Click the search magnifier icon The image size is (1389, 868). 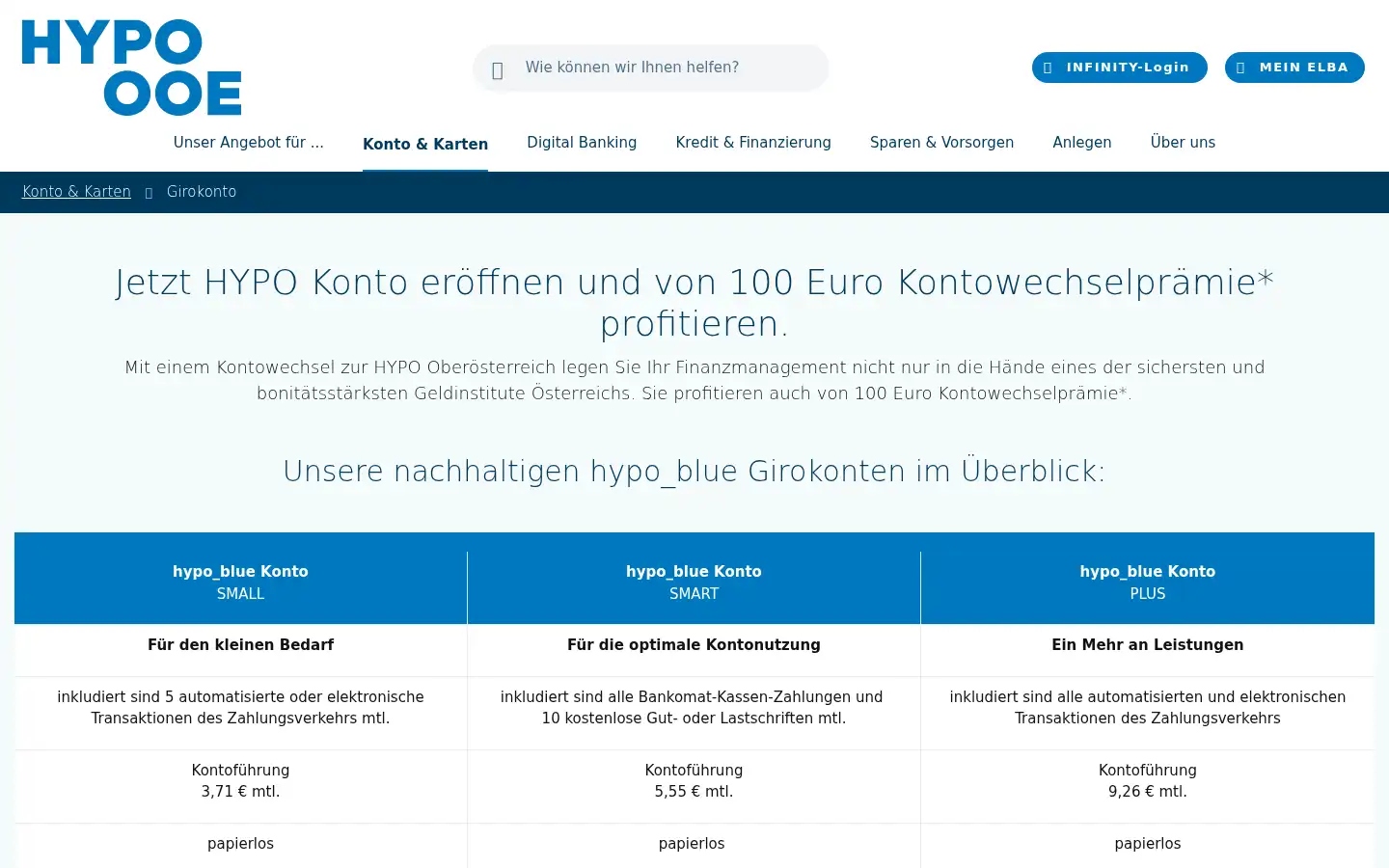coord(498,69)
